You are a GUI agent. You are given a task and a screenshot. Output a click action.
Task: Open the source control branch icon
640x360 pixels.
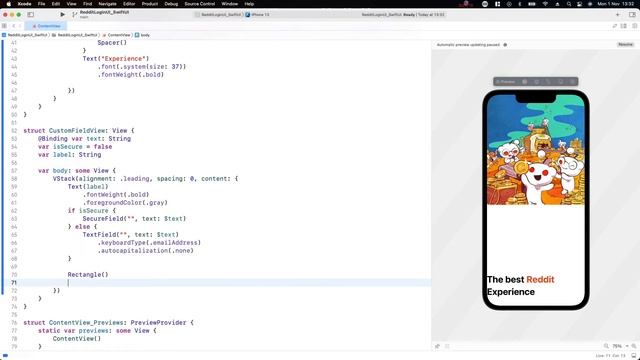[74, 14]
